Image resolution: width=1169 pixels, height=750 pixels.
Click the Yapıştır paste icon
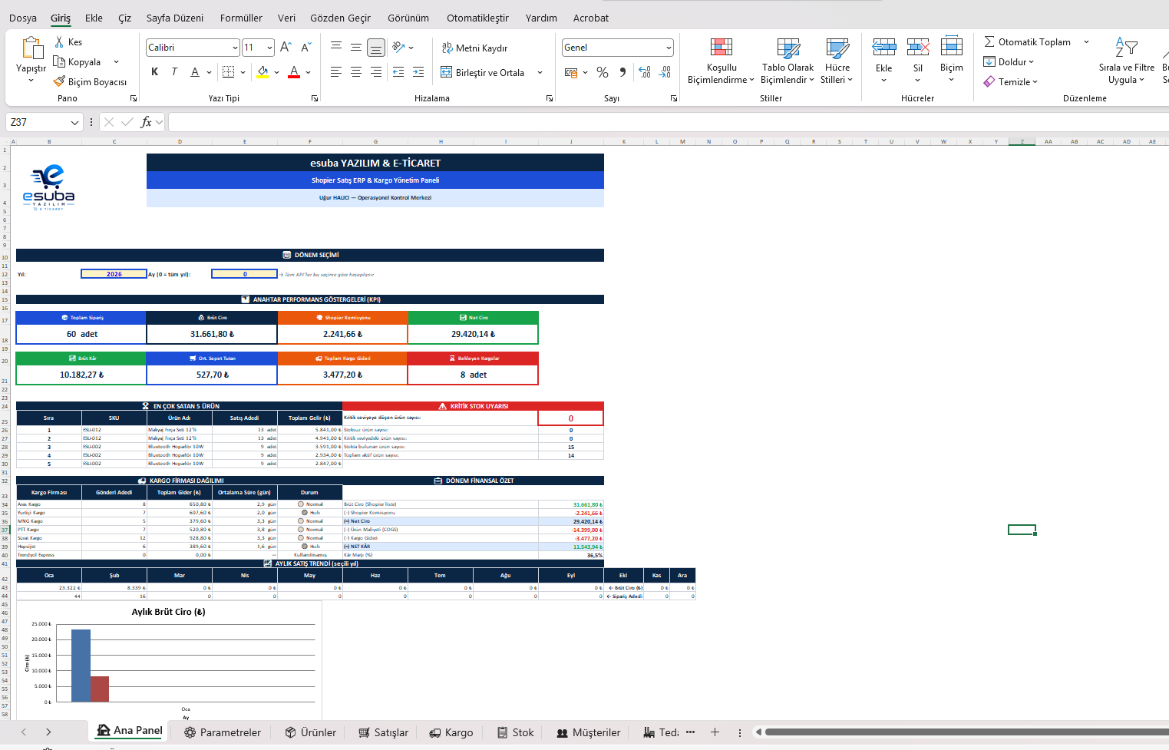[x=31, y=48]
